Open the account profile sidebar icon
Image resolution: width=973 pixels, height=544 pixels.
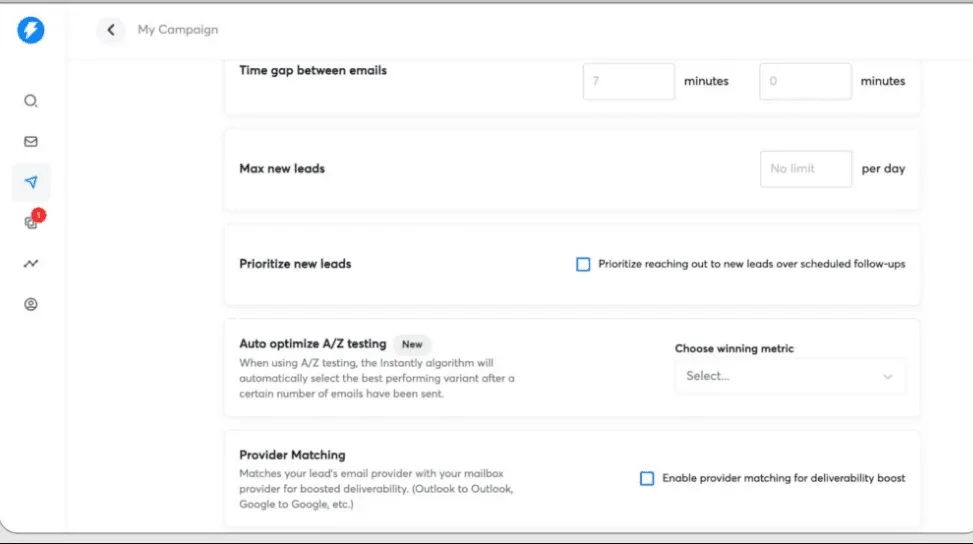[31, 304]
